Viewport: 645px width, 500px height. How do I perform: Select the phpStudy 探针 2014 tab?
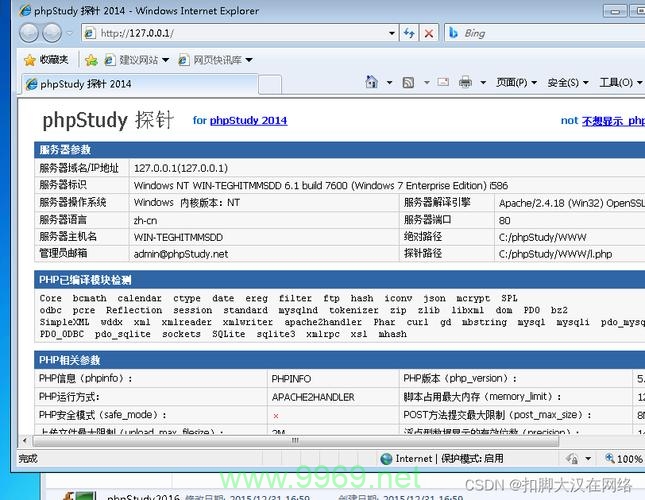(x=140, y=84)
